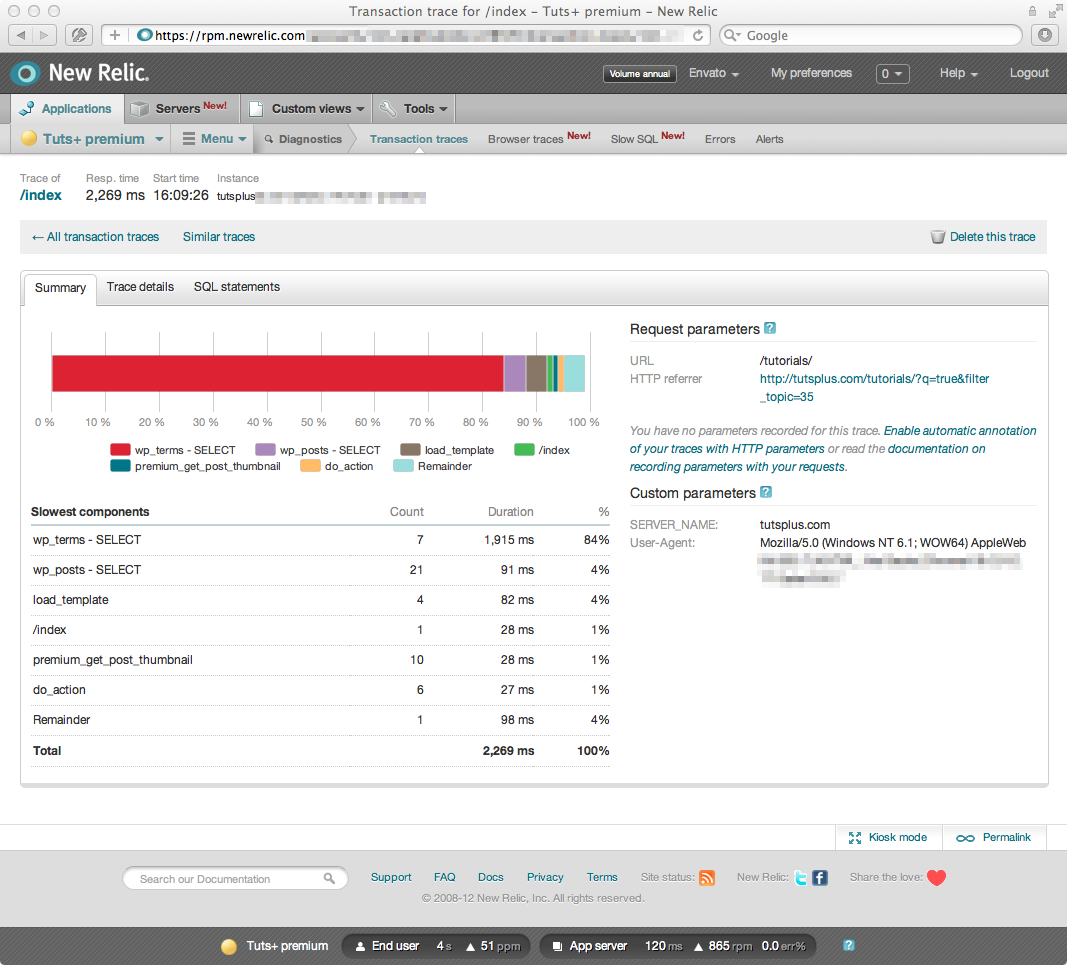Click the Diagnostics magnifier icon

pyautogui.click(x=269, y=139)
